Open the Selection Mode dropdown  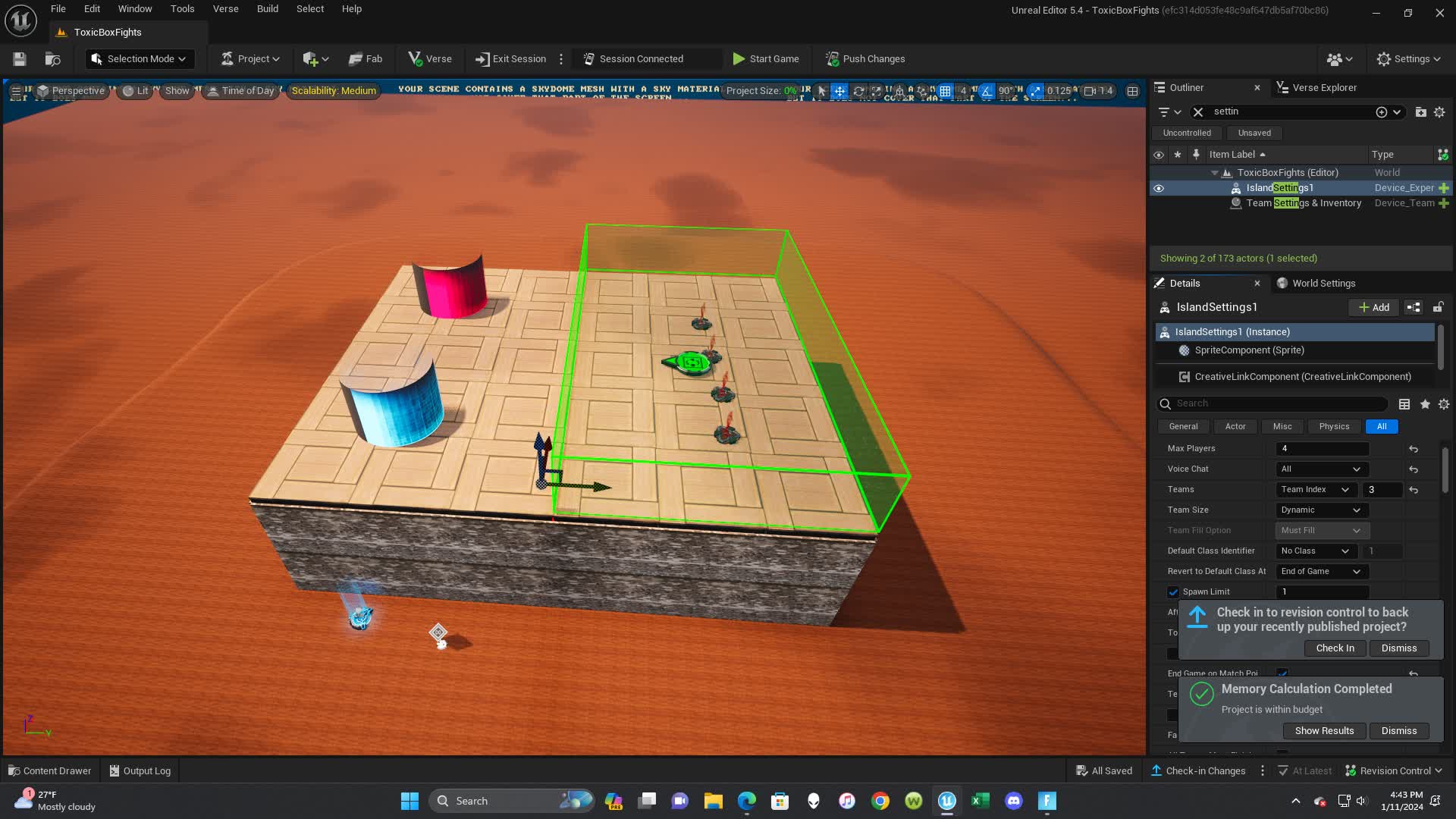coord(140,59)
